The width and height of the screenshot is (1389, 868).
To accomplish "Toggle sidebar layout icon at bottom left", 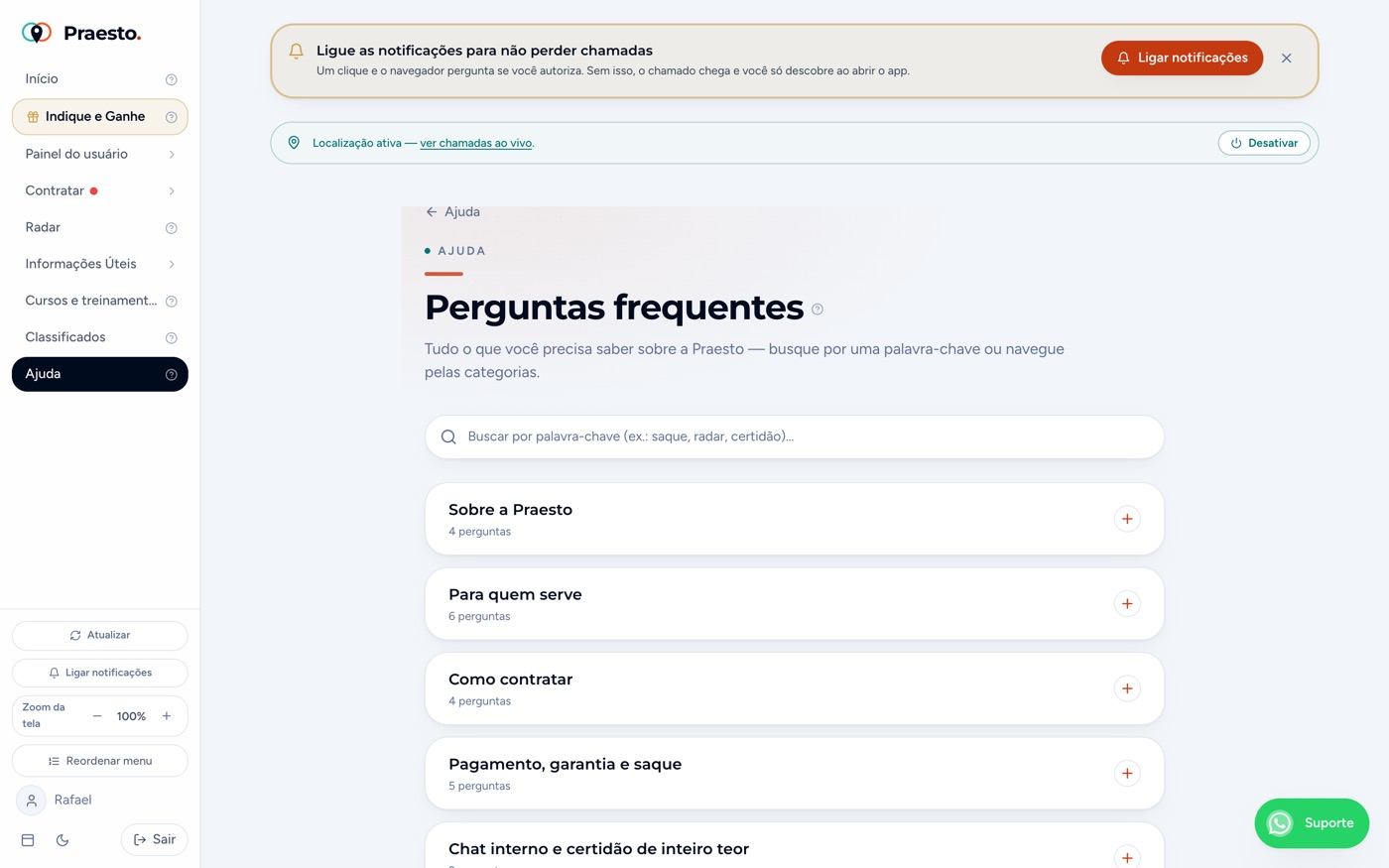I will [28, 840].
